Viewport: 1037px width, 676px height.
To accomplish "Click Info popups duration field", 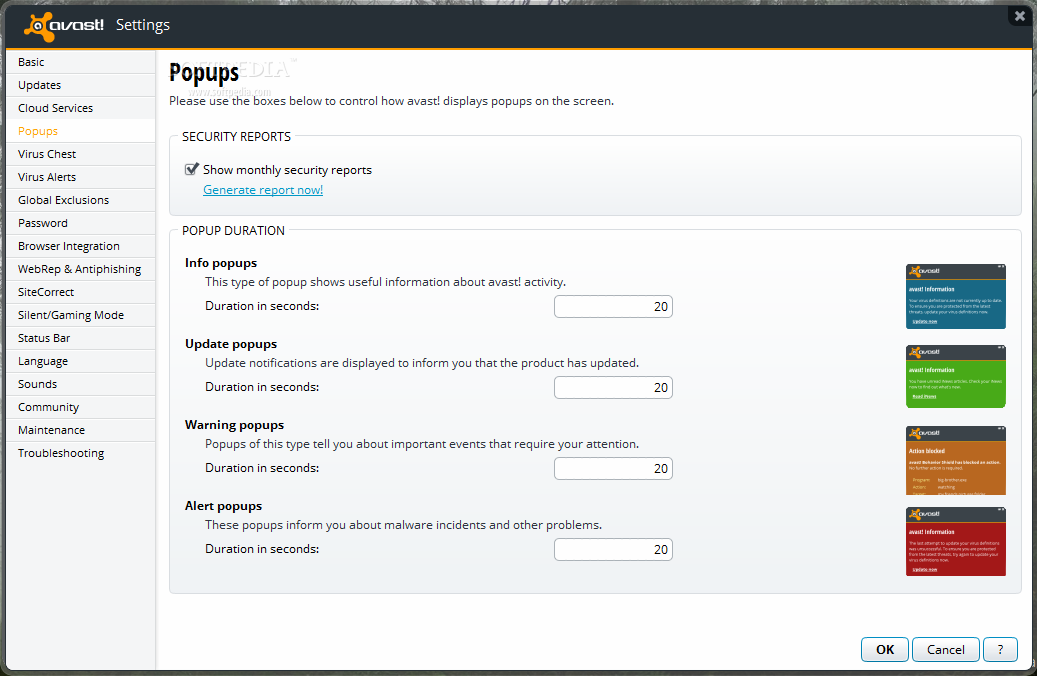I will click(x=613, y=306).
